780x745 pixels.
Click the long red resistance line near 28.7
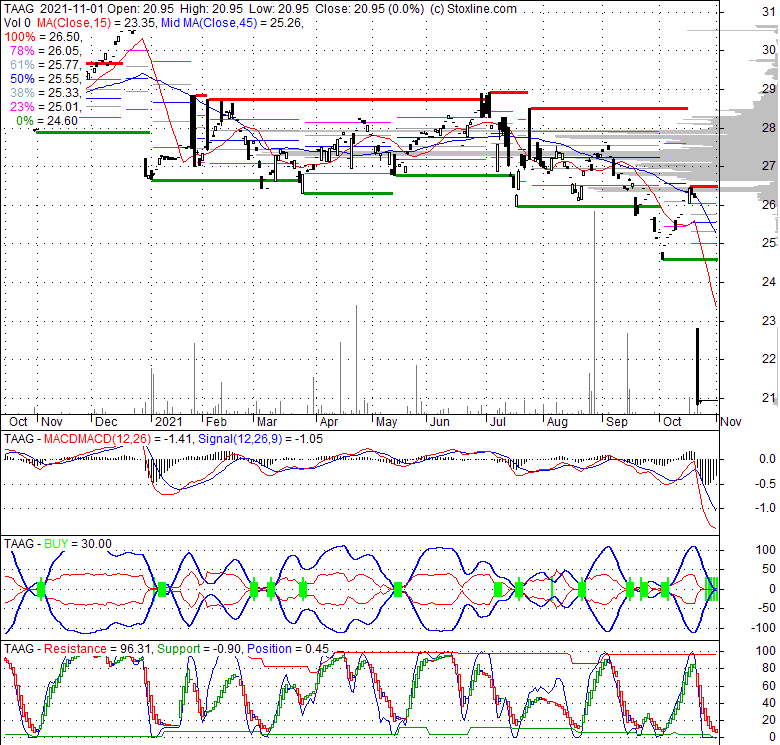tap(345, 99)
